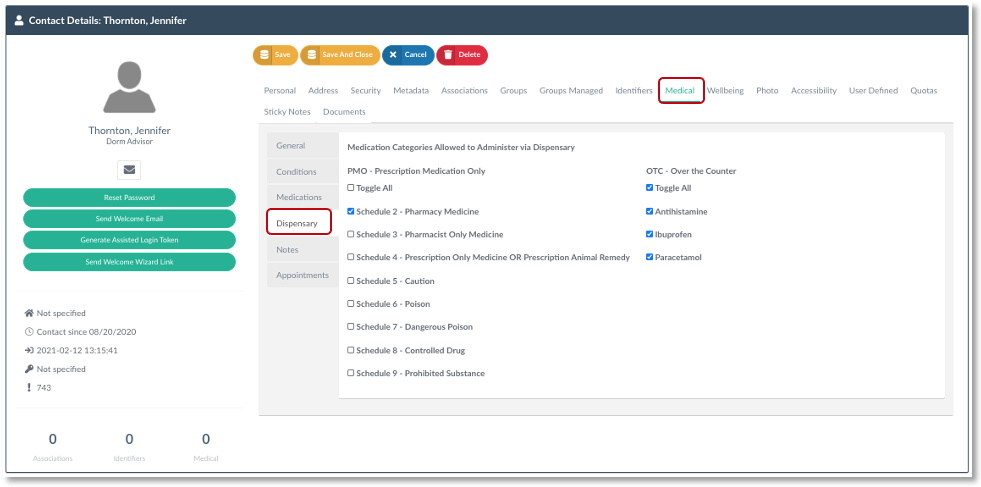The width and height of the screenshot is (981, 487).
Task: Select the Appointments sub-tab
Action: tap(303, 275)
